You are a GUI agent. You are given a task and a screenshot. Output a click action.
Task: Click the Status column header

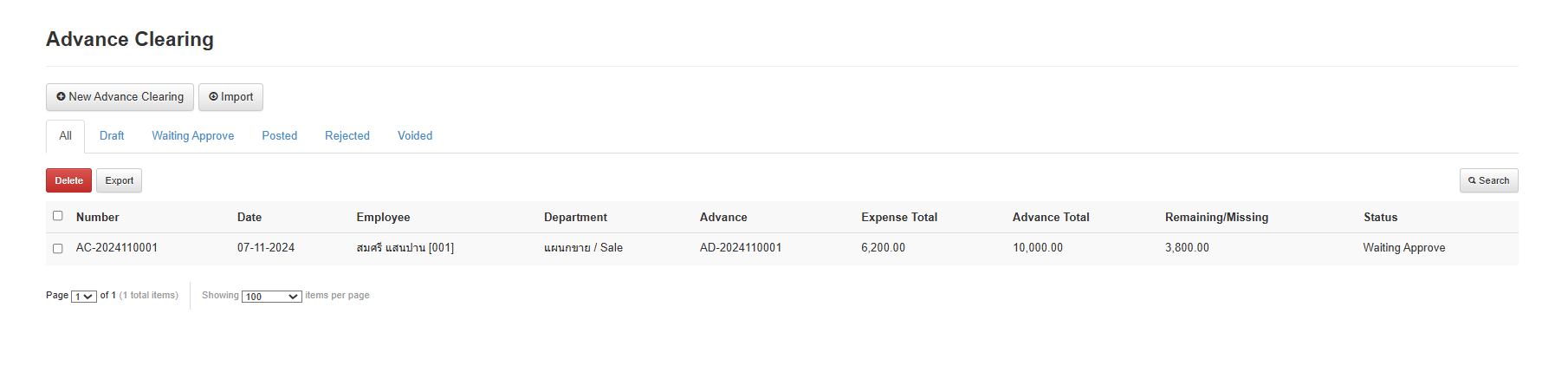pyautogui.click(x=1380, y=218)
